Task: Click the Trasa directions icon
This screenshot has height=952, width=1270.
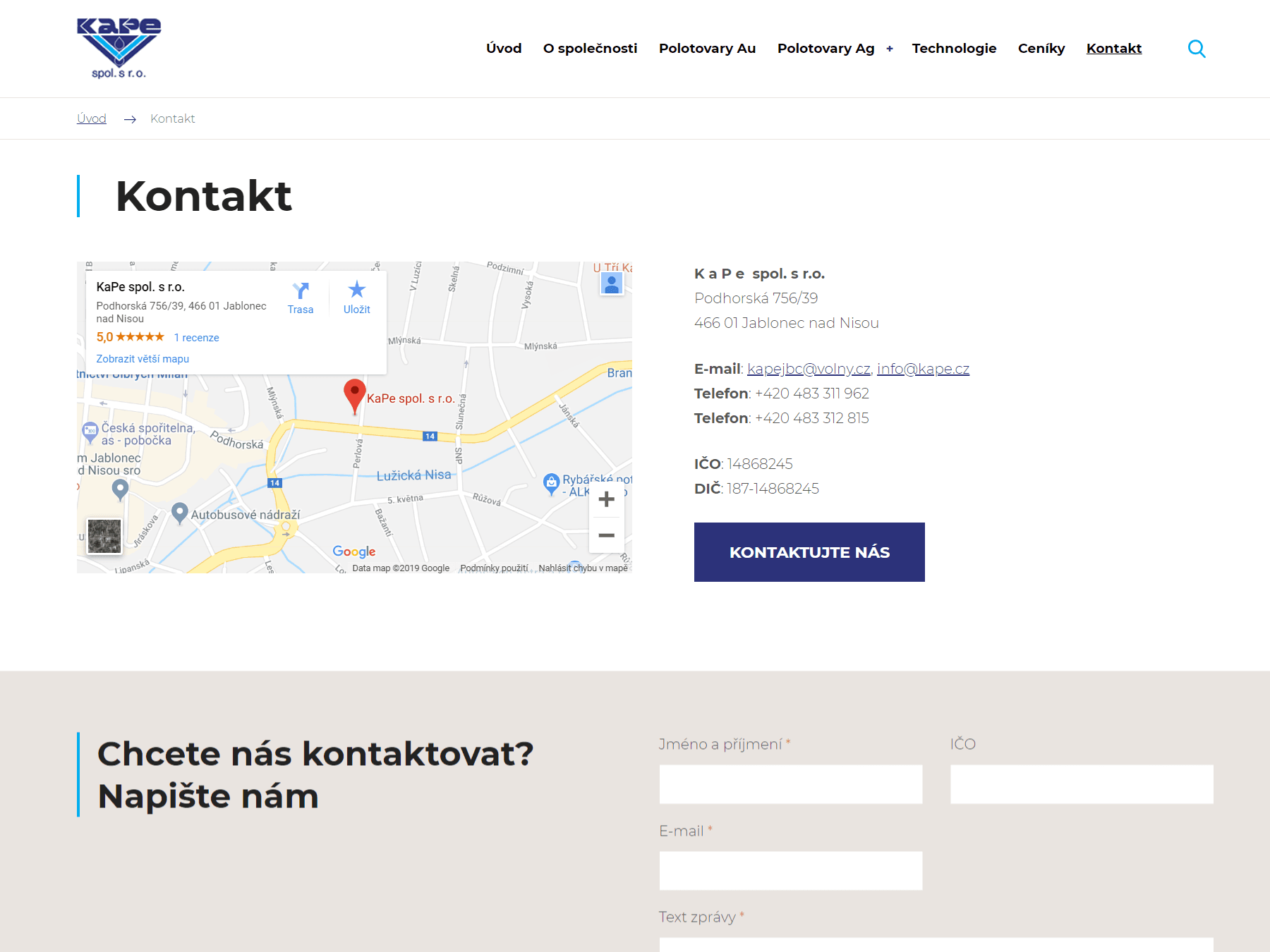Action: point(301,291)
